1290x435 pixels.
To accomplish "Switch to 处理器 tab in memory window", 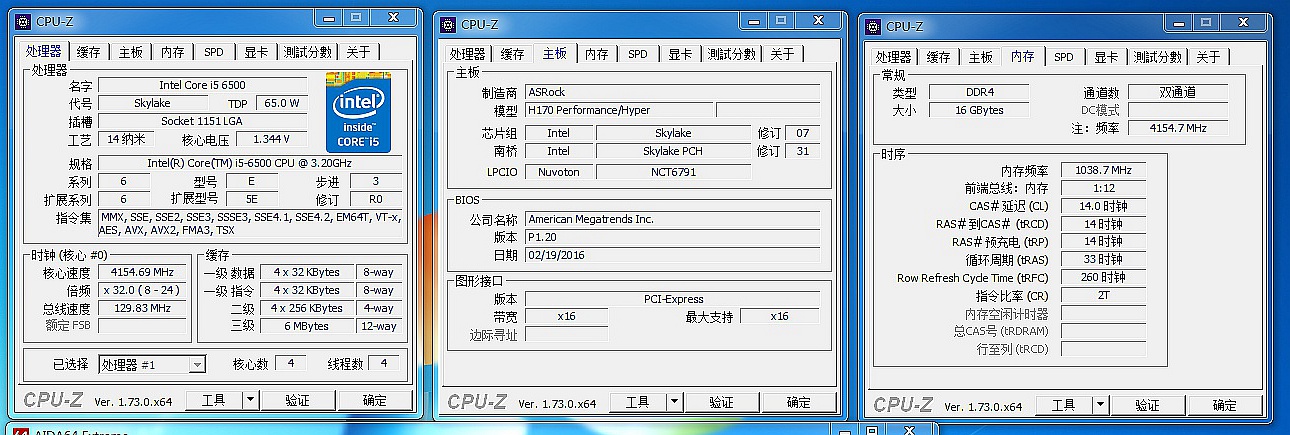I will (x=893, y=57).
